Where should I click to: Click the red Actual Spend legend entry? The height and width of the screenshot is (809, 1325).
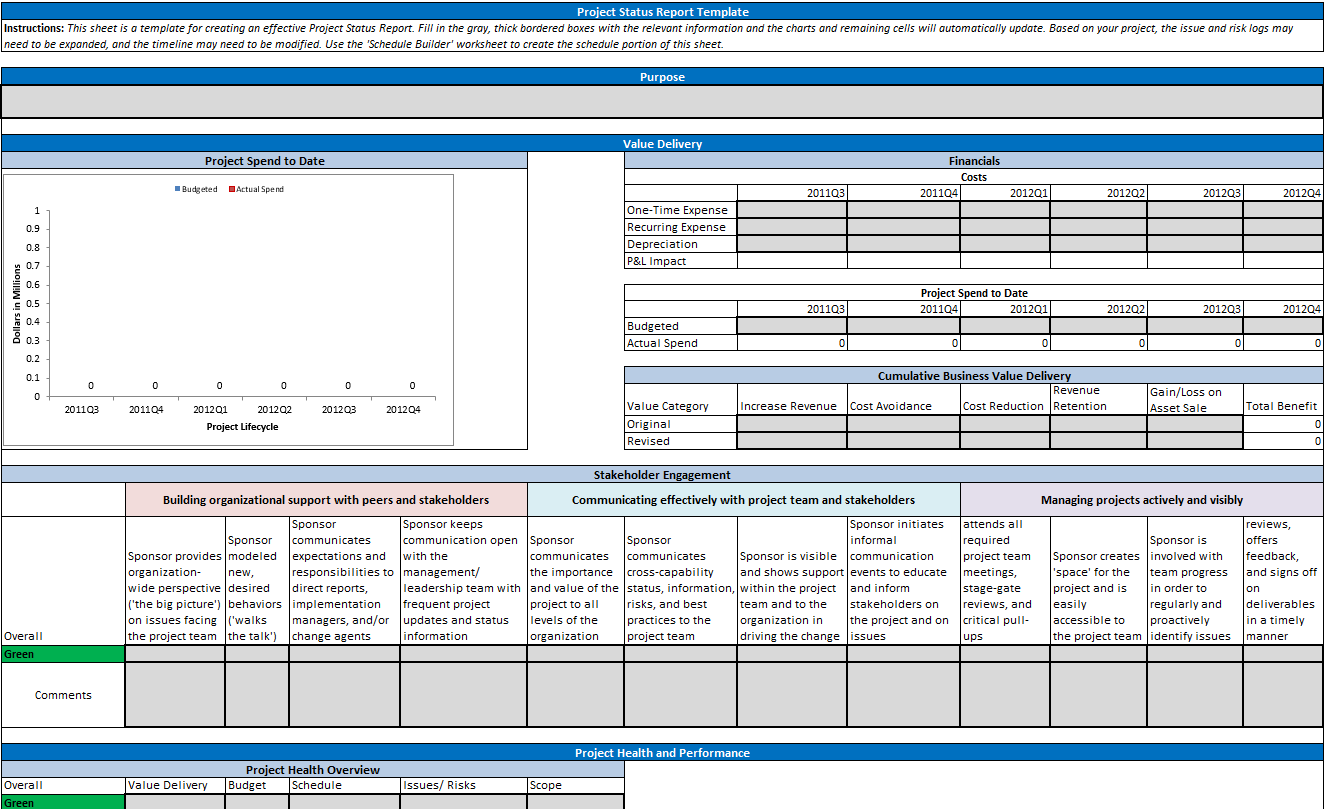click(256, 189)
